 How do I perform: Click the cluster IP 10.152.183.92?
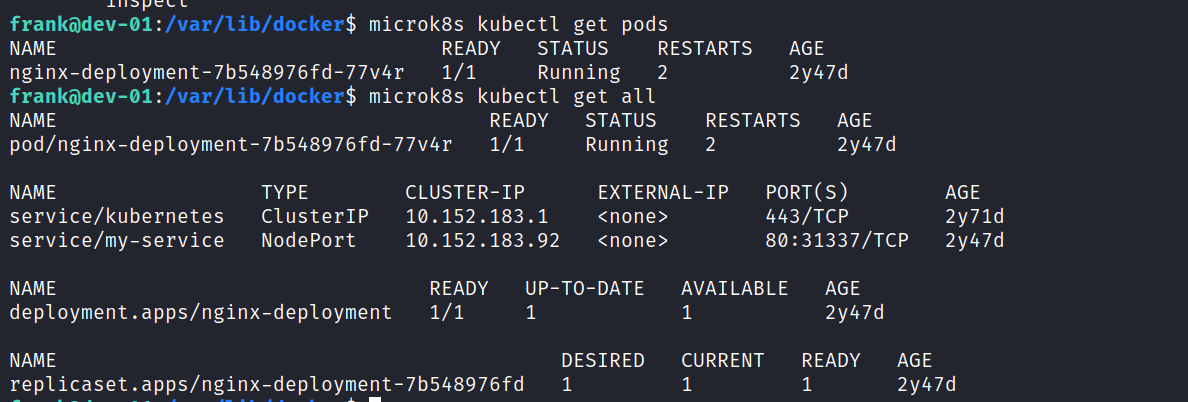(x=483, y=241)
